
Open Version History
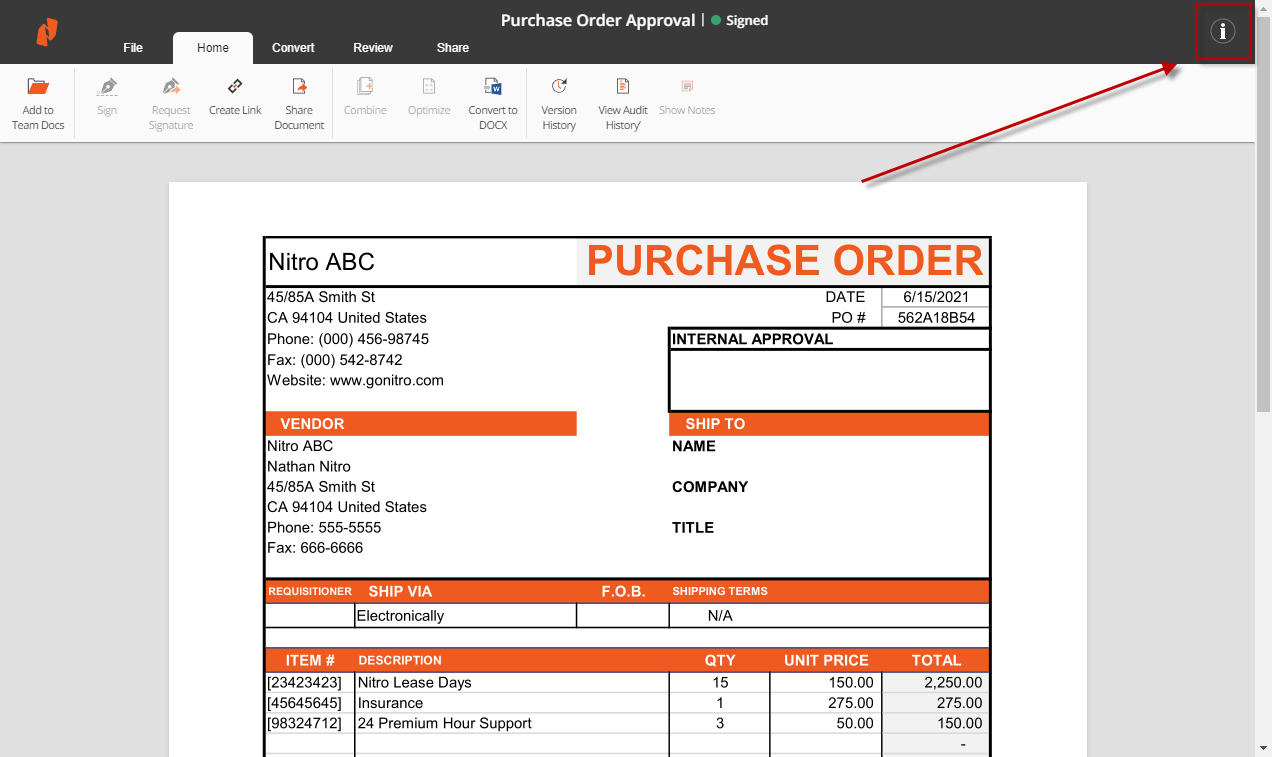pos(559,87)
